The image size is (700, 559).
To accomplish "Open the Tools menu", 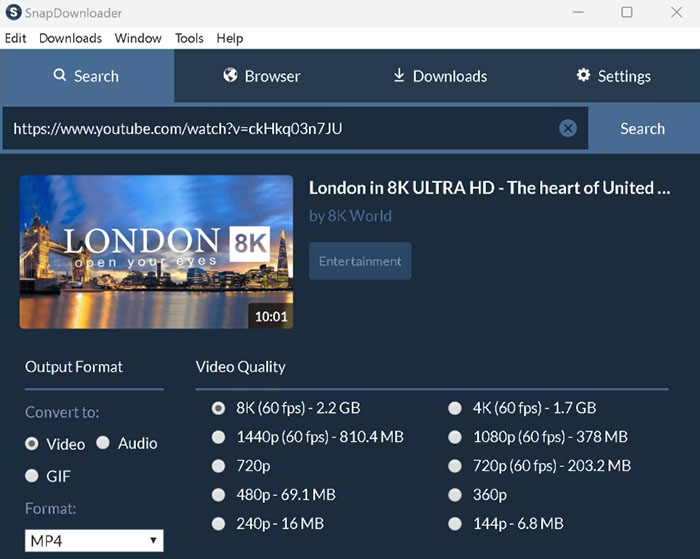I will click(x=189, y=38).
